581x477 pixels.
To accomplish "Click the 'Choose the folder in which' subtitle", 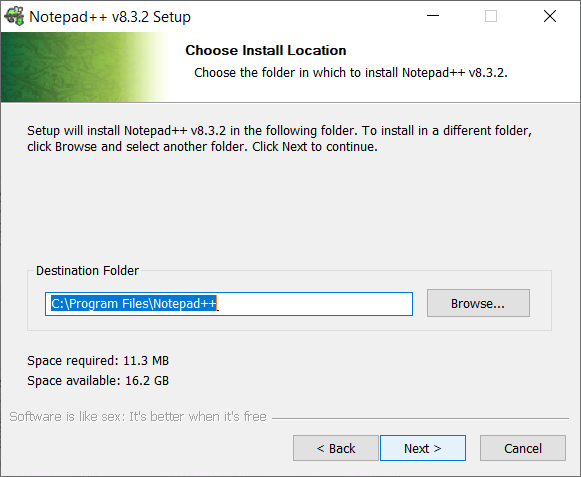I will (x=351, y=73).
